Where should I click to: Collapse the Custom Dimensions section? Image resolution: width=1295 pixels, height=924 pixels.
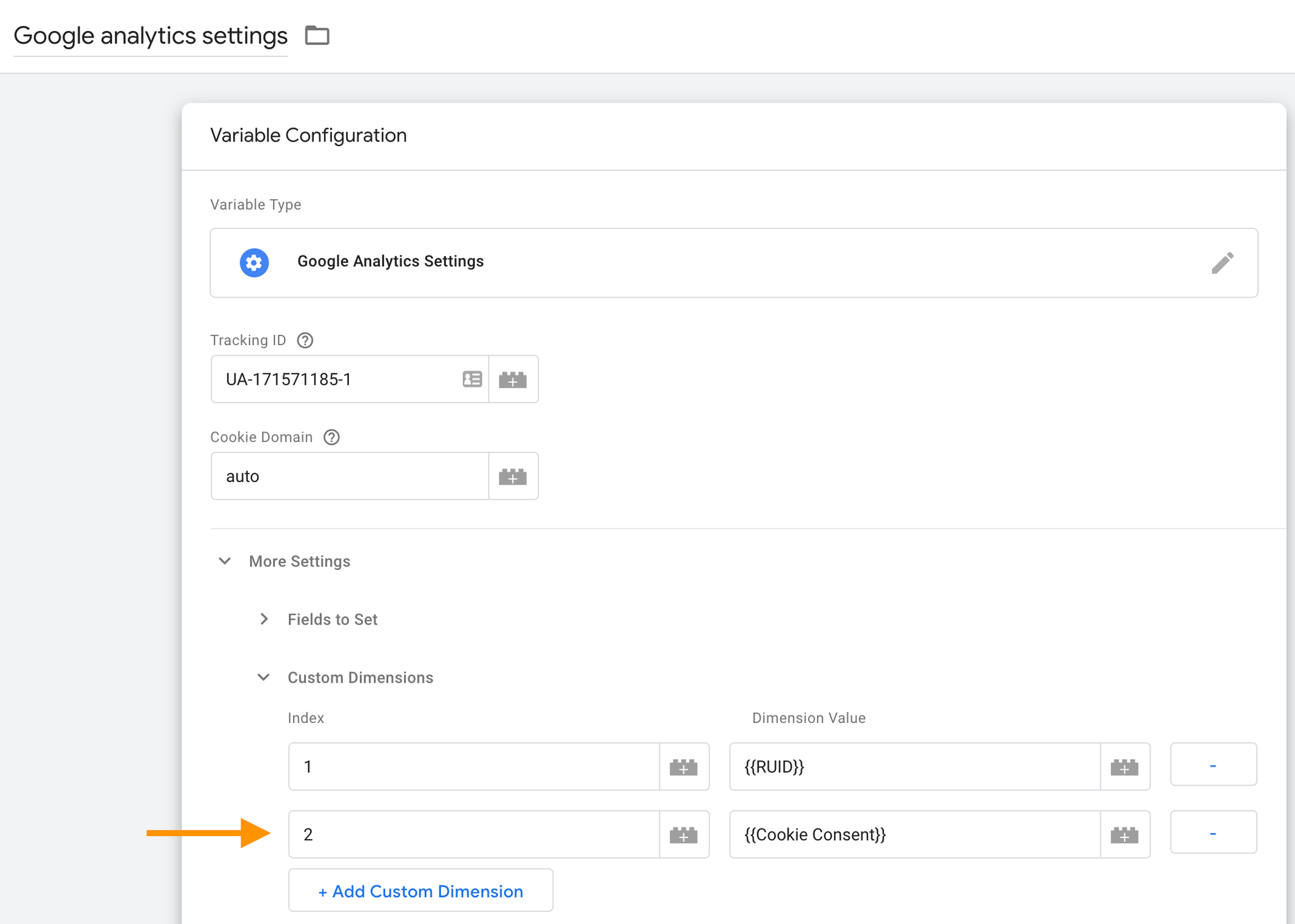[x=264, y=678]
